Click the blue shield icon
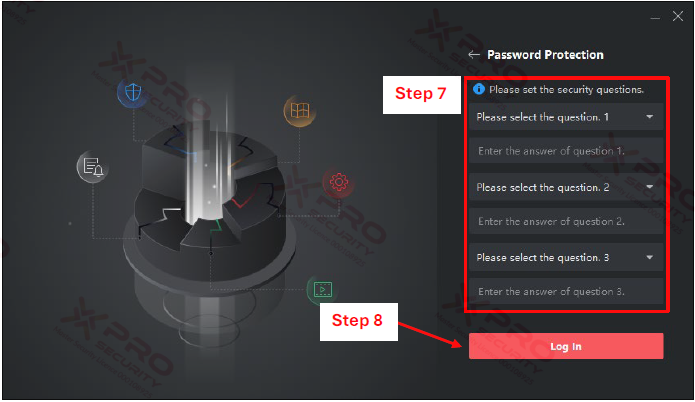Screen dimensions: 695x402 133,93
